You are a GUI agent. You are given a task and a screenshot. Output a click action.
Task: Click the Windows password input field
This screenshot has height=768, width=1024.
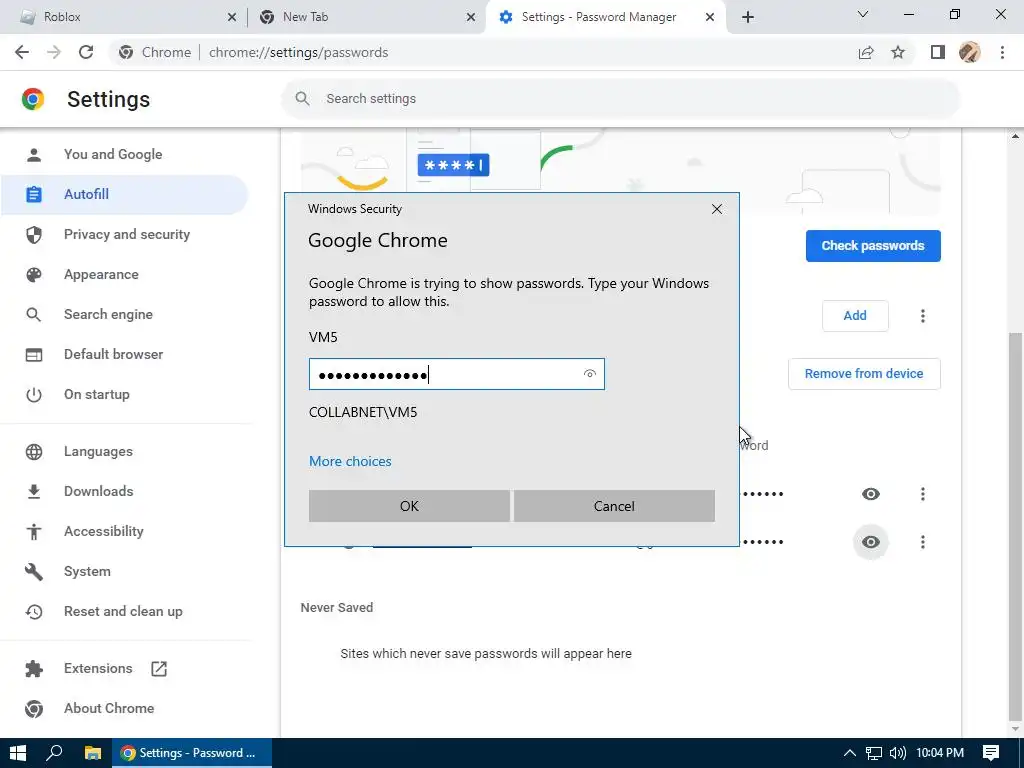coord(456,374)
